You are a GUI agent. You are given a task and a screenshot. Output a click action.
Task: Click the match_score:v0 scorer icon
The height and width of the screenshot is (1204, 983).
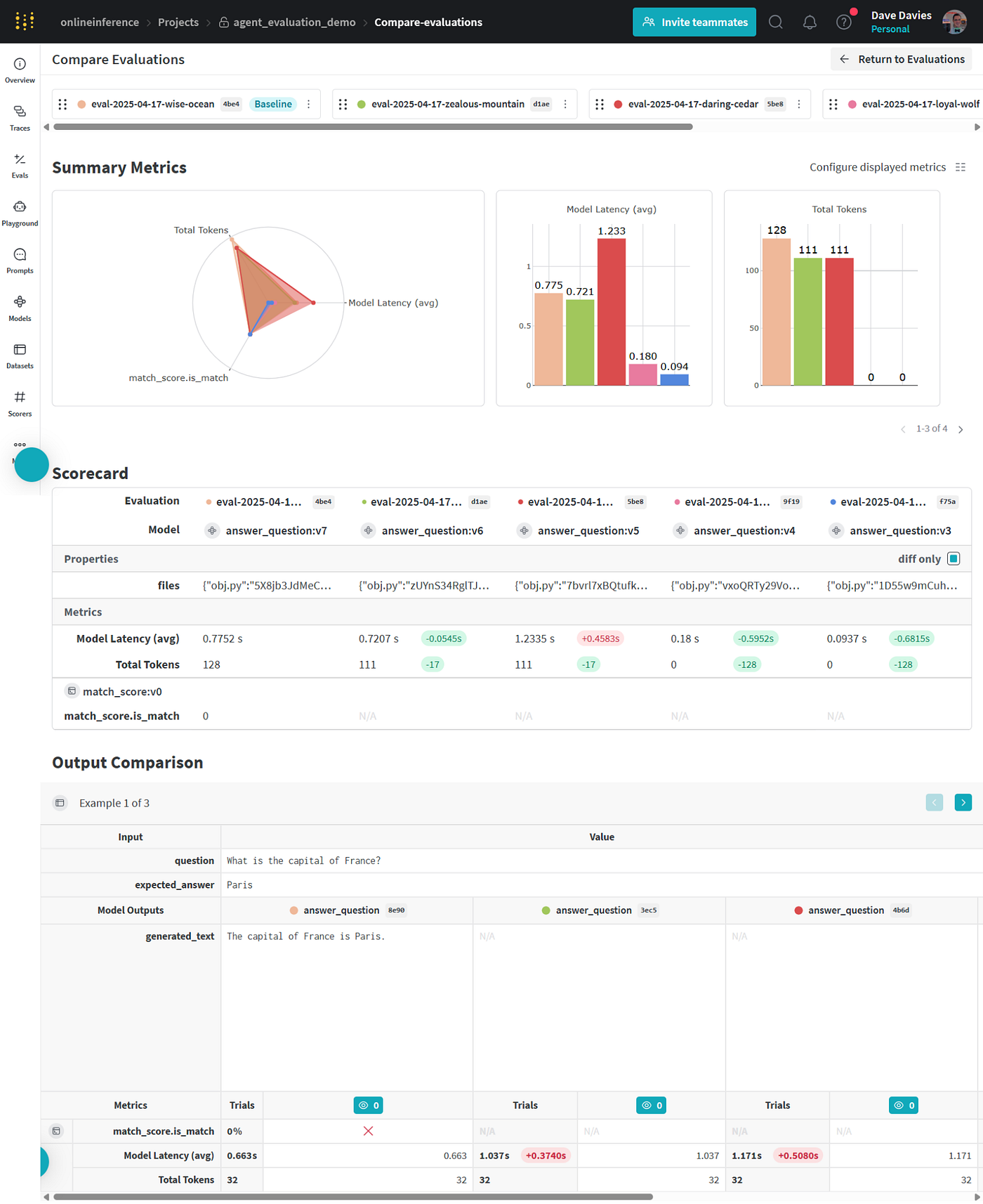72,691
